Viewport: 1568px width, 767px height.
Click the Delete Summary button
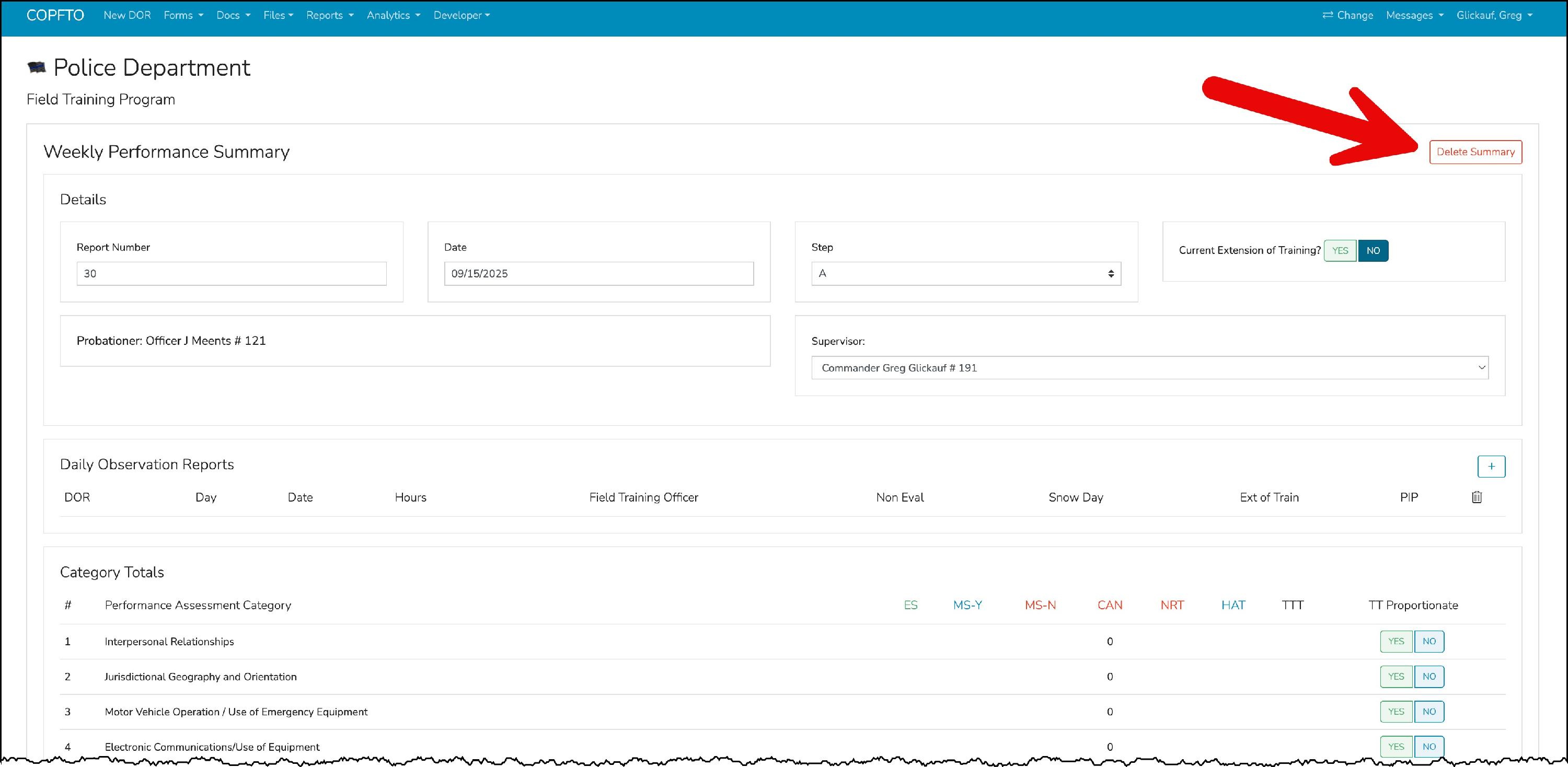(x=1475, y=152)
